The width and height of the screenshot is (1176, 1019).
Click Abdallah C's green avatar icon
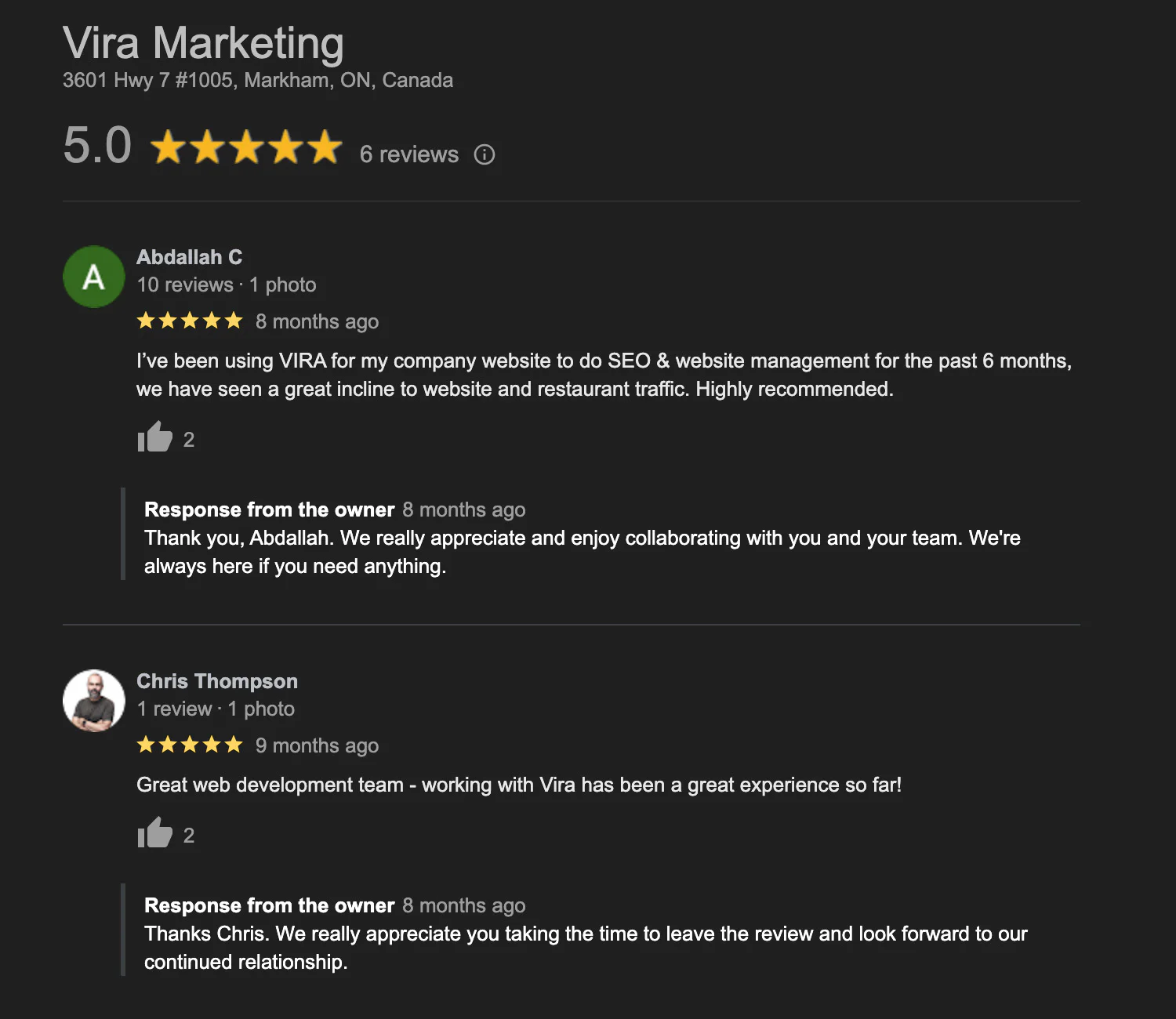[x=93, y=276]
